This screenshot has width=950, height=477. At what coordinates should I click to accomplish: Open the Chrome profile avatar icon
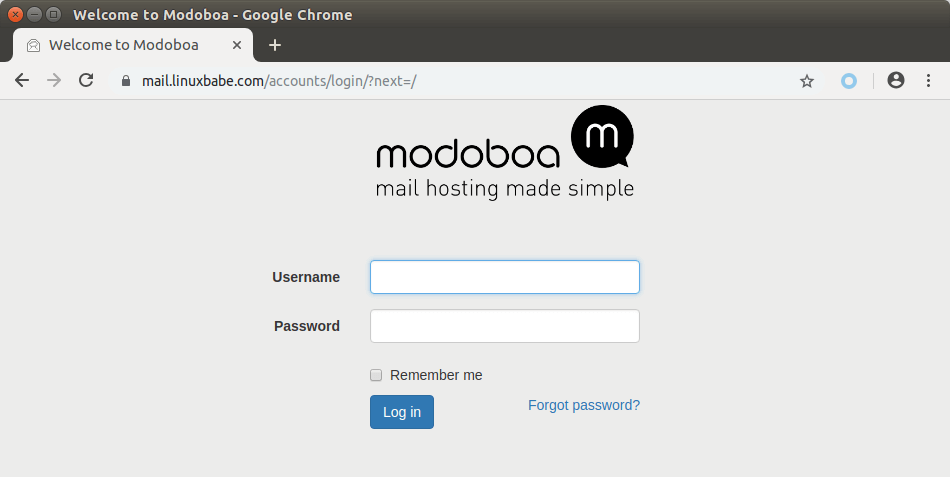pyautogui.click(x=896, y=81)
